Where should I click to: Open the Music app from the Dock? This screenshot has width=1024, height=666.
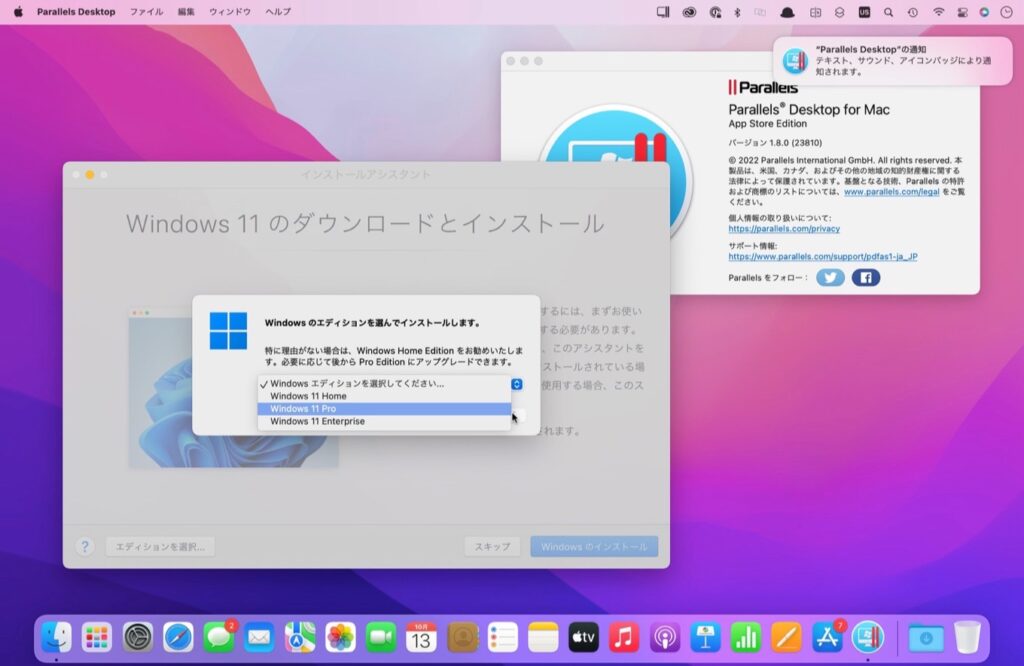click(x=622, y=635)
